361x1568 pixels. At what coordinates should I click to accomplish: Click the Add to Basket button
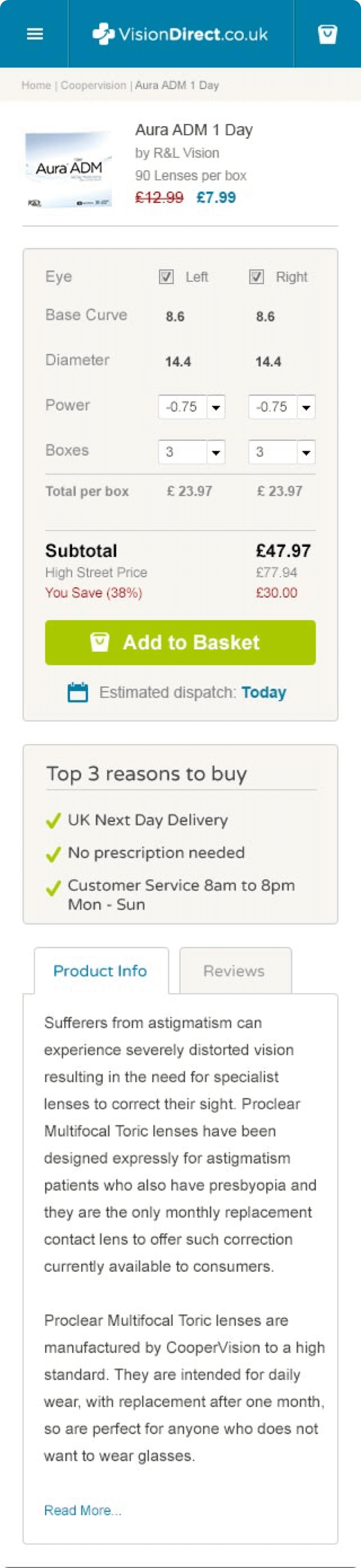click(x=180, y=642)
